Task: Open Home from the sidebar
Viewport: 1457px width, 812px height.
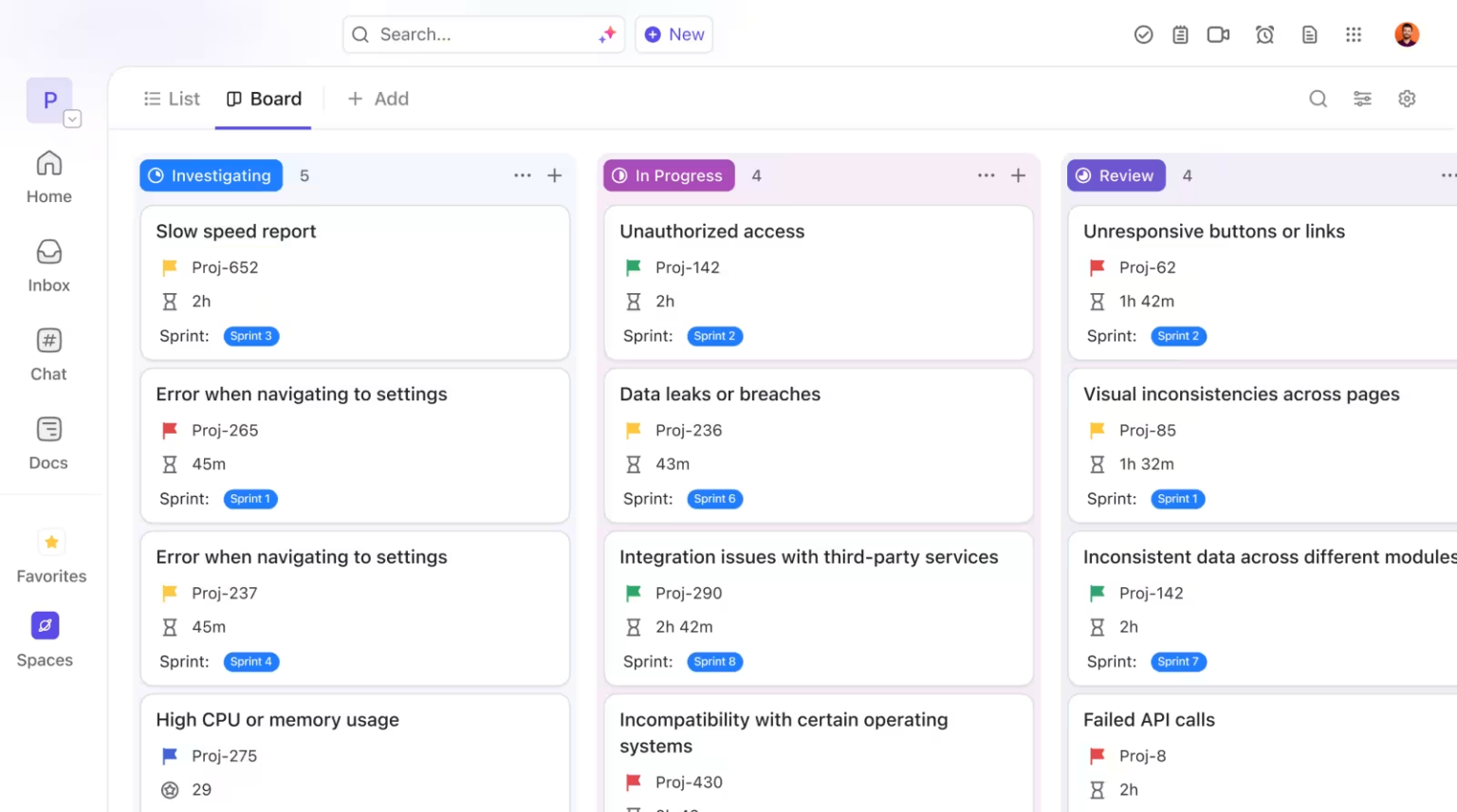Action: [x=48, y=176]
